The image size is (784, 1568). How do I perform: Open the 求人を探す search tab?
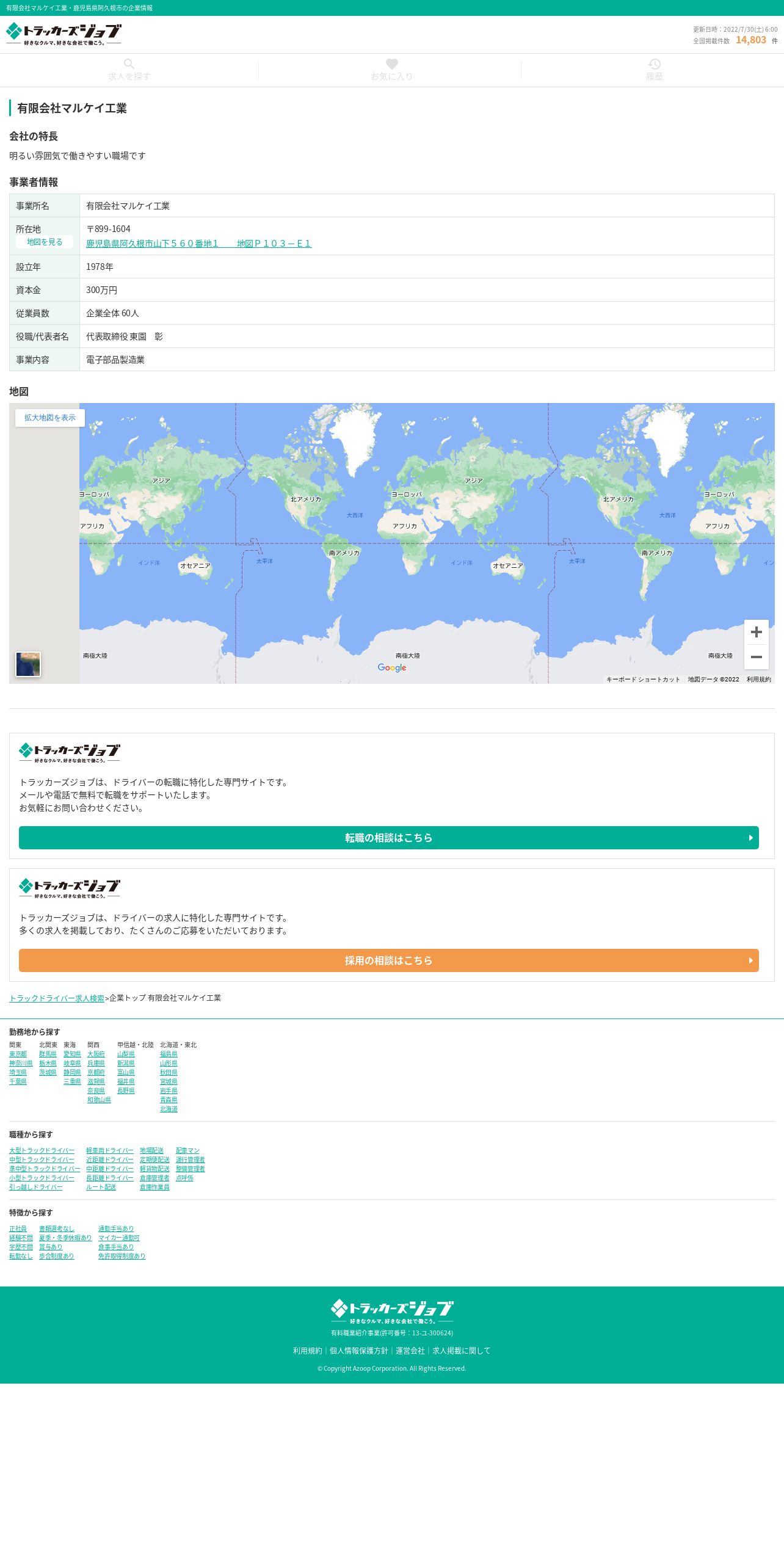(129, 70)
